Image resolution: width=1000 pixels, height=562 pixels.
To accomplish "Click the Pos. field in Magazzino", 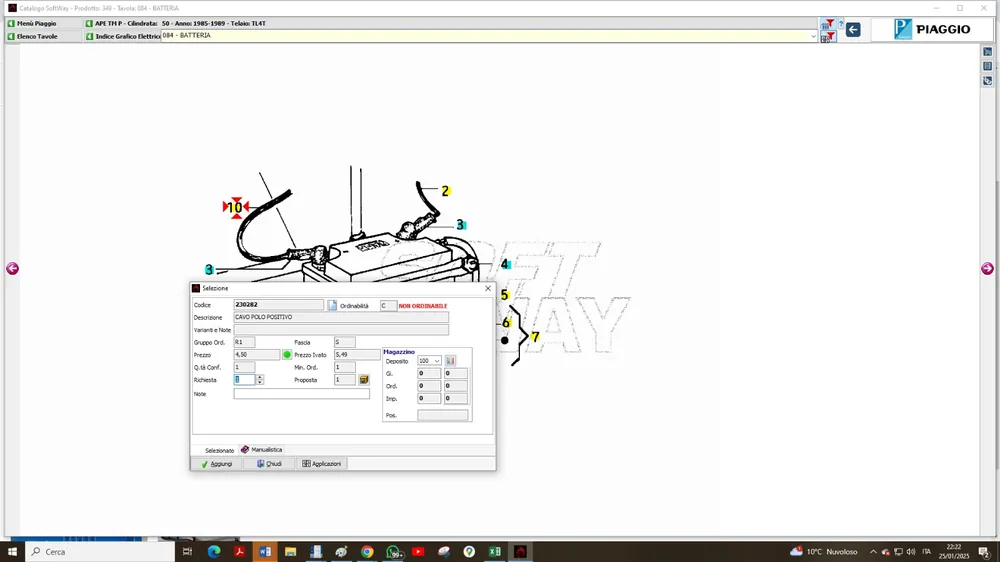I will [443, 415].
